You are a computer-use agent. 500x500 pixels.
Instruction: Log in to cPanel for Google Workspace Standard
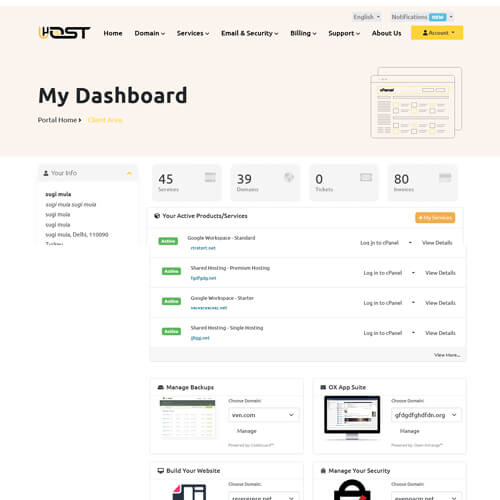[x=380, y=243]
